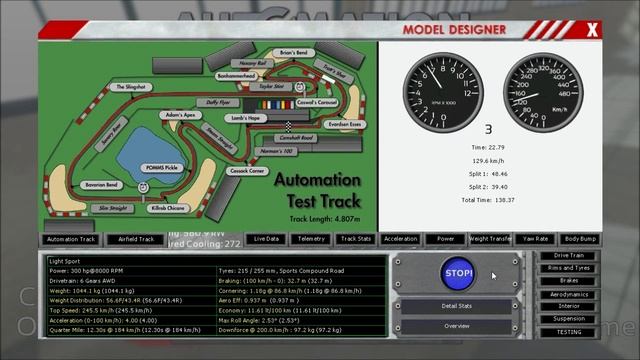Open Weight Transfer tab
The height and width of the screenshot is (360, 640).
click(x=490, y=239)
